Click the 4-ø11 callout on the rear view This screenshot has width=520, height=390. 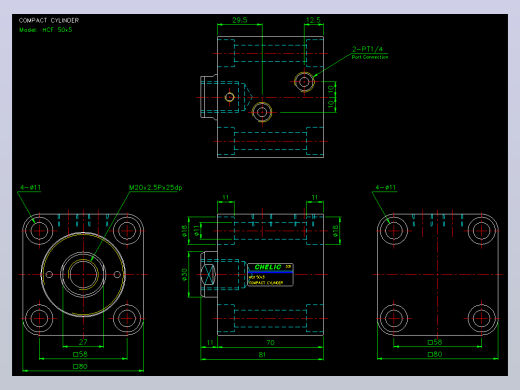tap(386, 187)
